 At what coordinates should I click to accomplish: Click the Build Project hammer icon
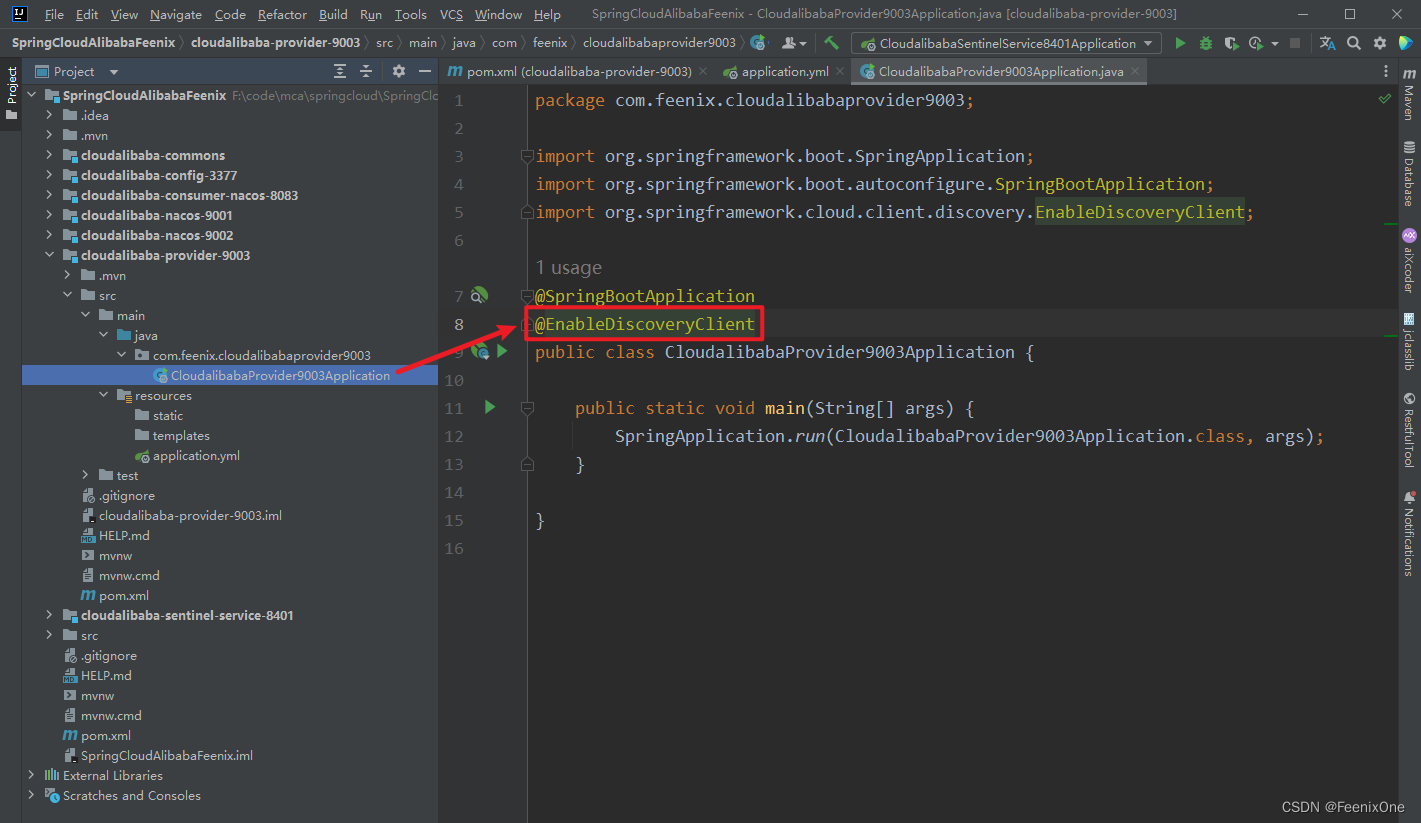coord(832,43)
